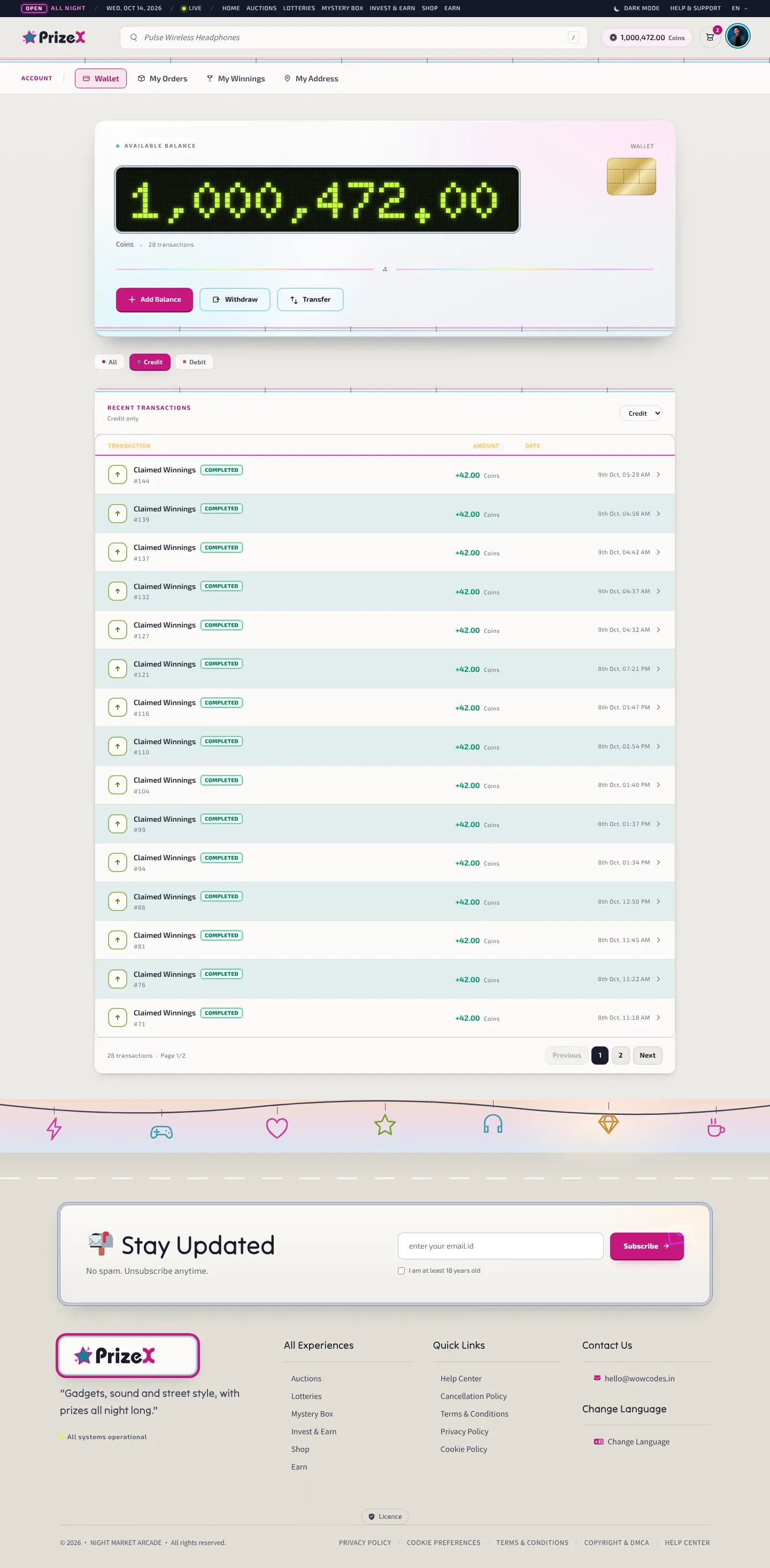Screen dimensions: 770x1568
Task: Click the up-arrow icon of transaction #99
Action: click(x=118, y=823)
